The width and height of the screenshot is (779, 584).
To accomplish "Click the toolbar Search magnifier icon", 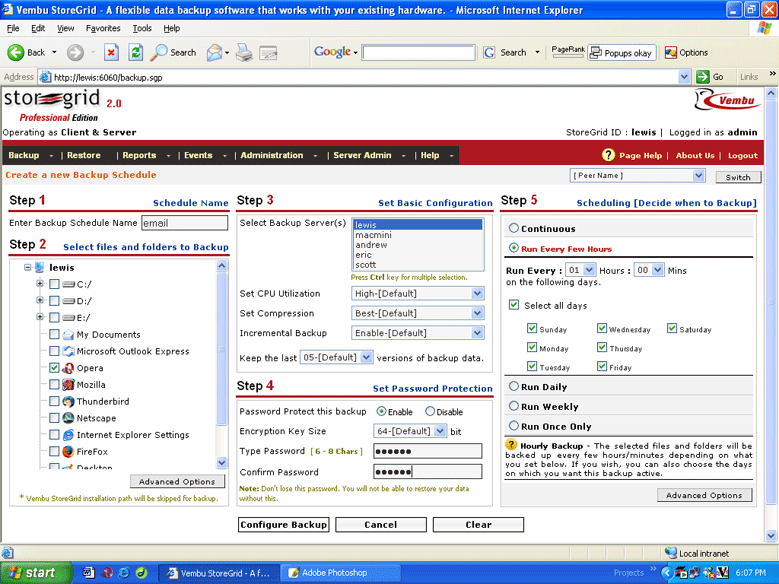I will (x=158, y=52).
